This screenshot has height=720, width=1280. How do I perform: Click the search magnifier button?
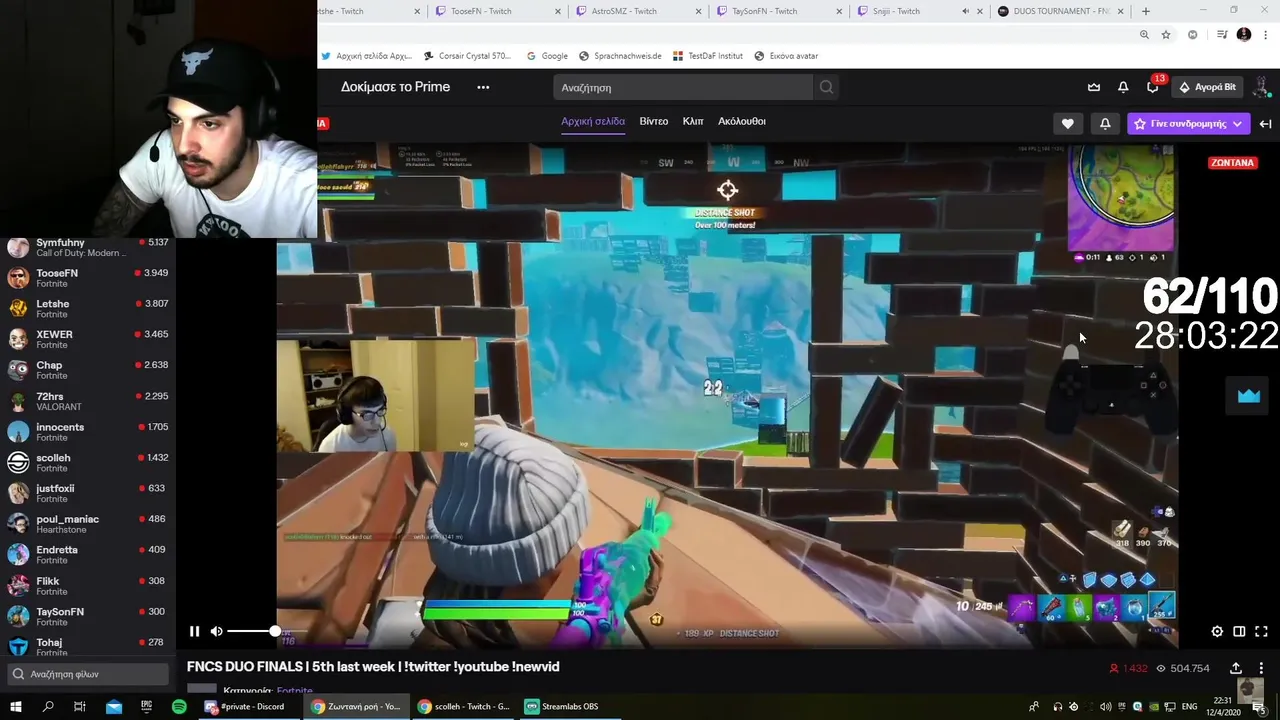[x=826, y=87]
